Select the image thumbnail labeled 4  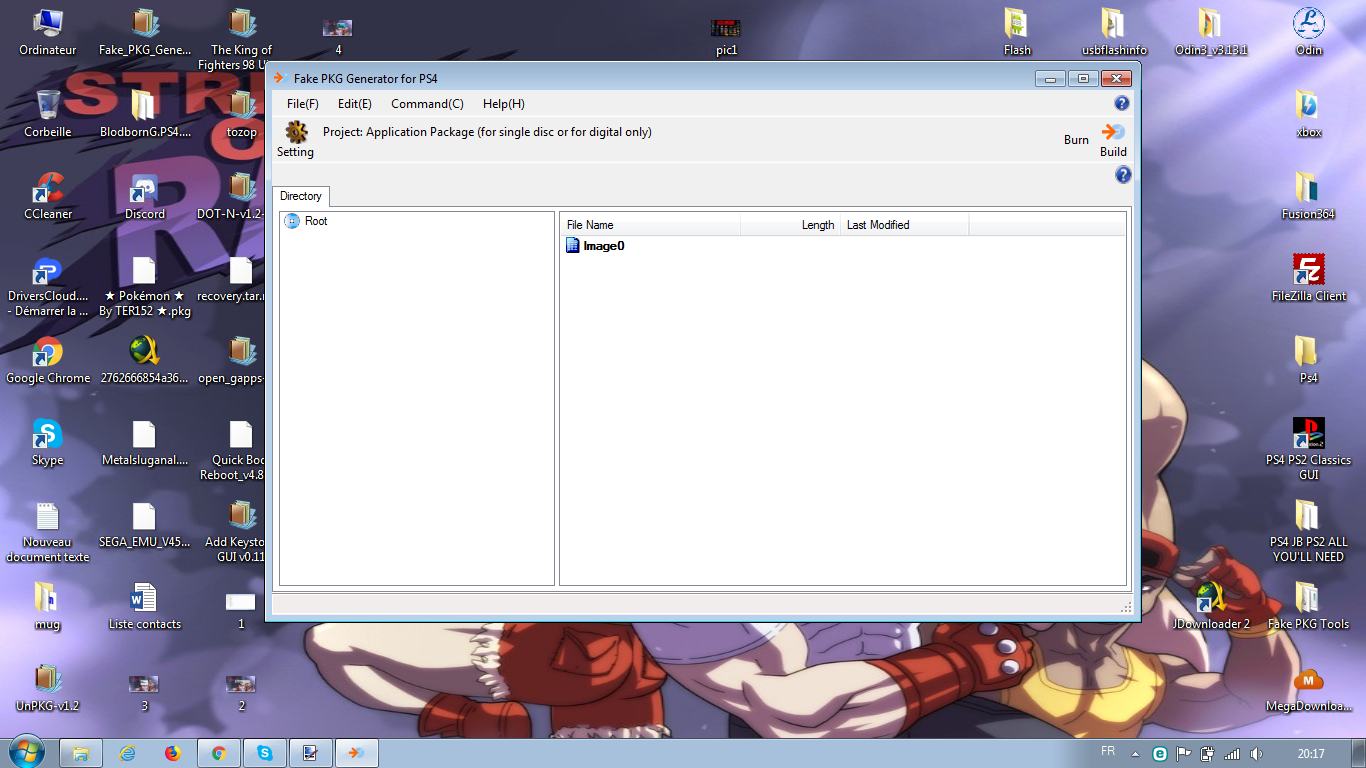pos(338,36)
